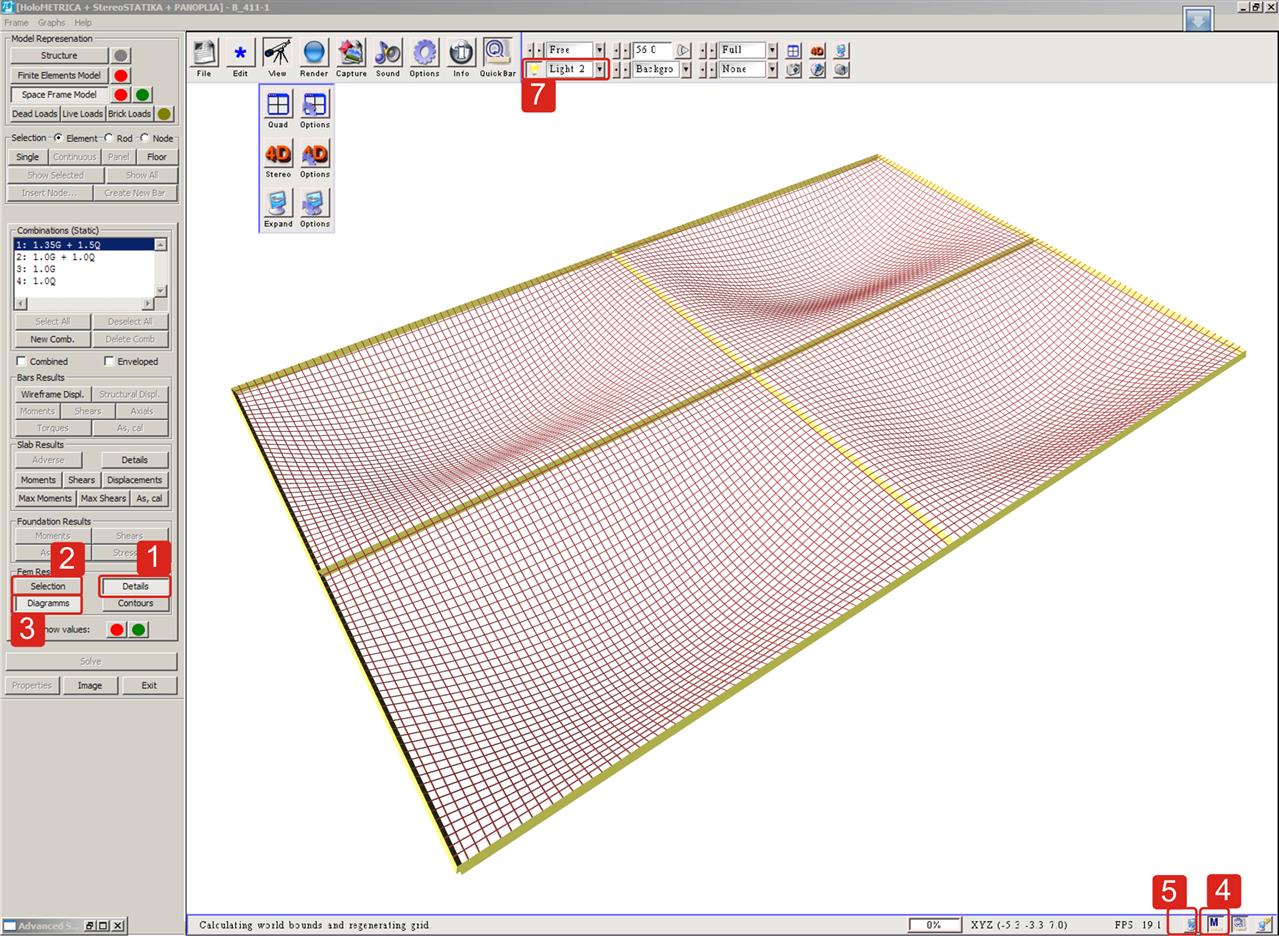Check the Enveloped checkbox
1279x936 pixels.
(x=109, y=362)
